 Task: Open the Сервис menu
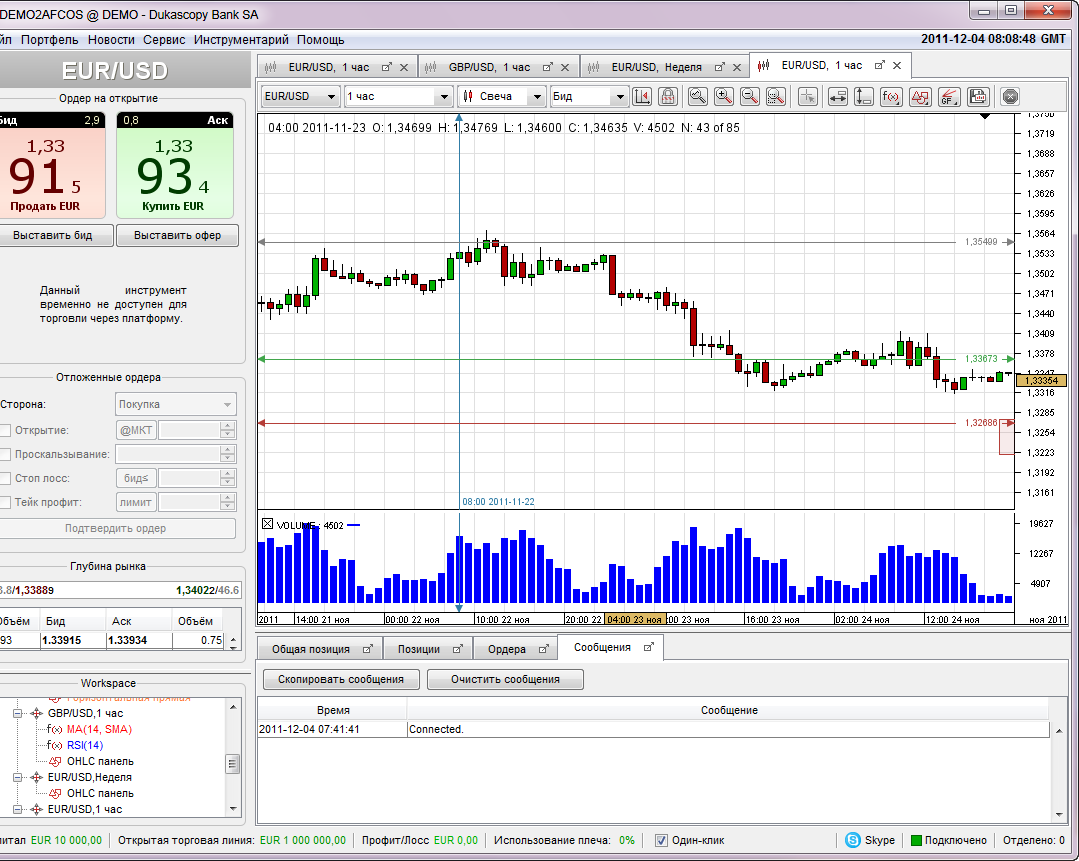(x=164, y=40)
